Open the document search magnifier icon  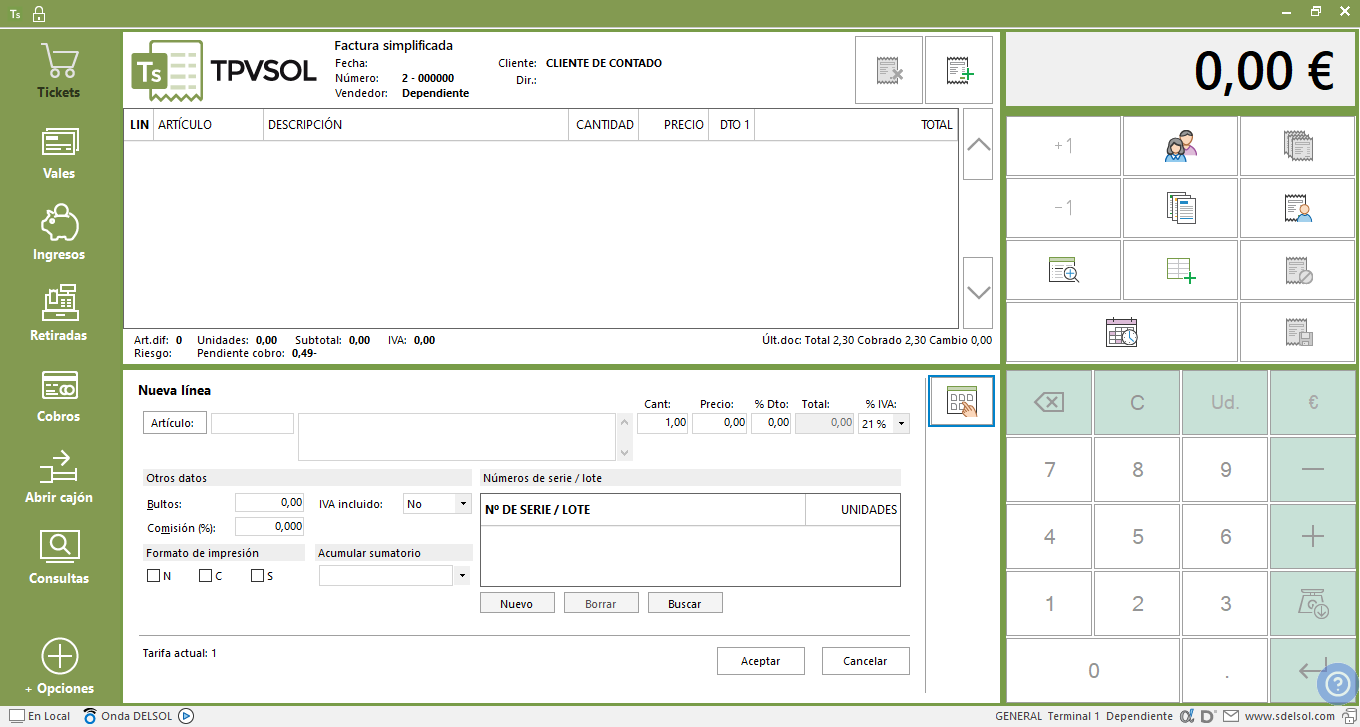tap(1063, 270)
